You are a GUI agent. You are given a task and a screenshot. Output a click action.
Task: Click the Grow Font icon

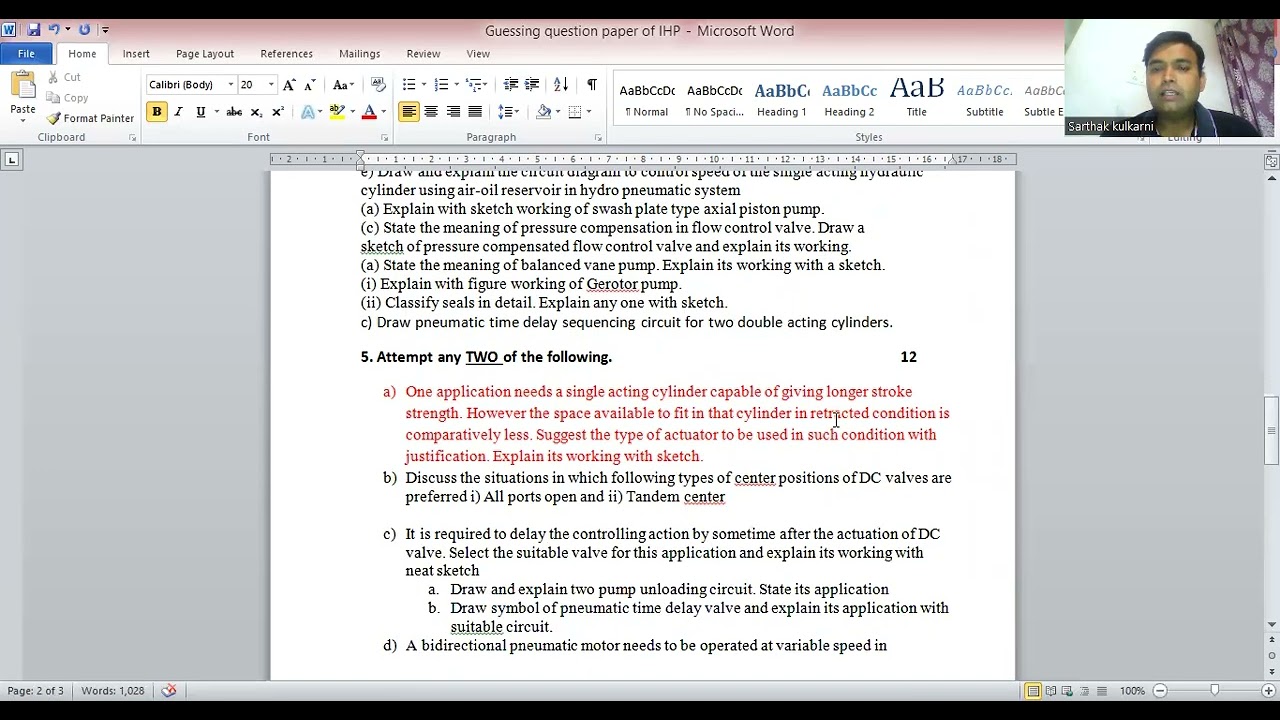click(289, 85)
